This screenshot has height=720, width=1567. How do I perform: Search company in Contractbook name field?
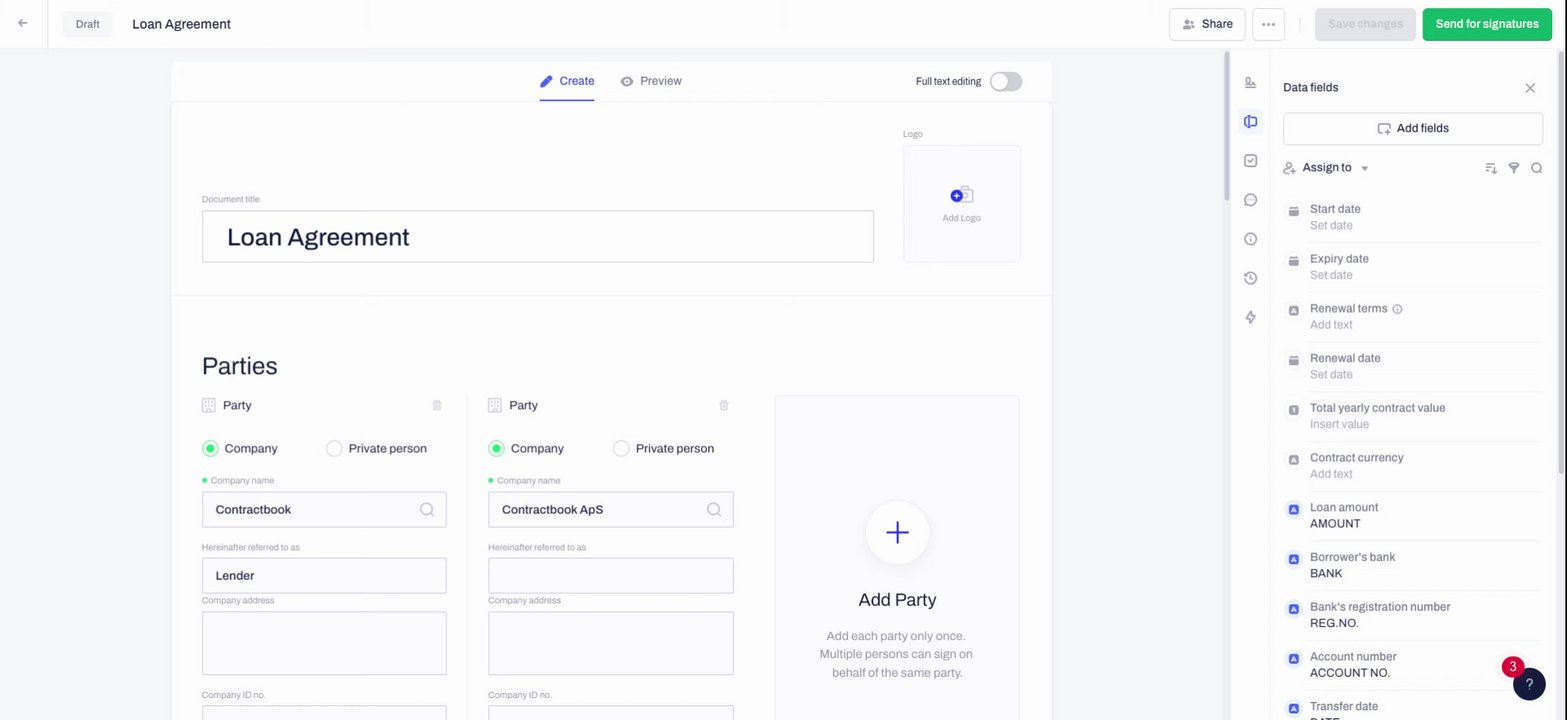click(x=427, y=509)
